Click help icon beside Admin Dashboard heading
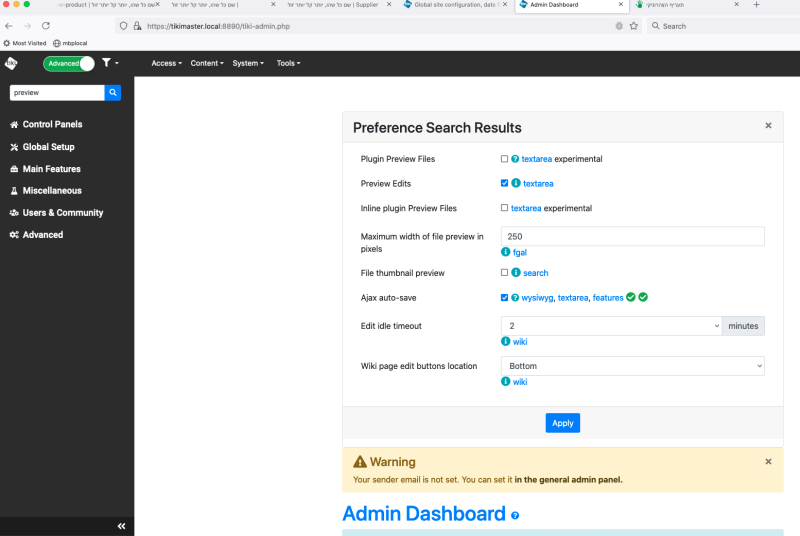The image size is (800, 536). 515,516
